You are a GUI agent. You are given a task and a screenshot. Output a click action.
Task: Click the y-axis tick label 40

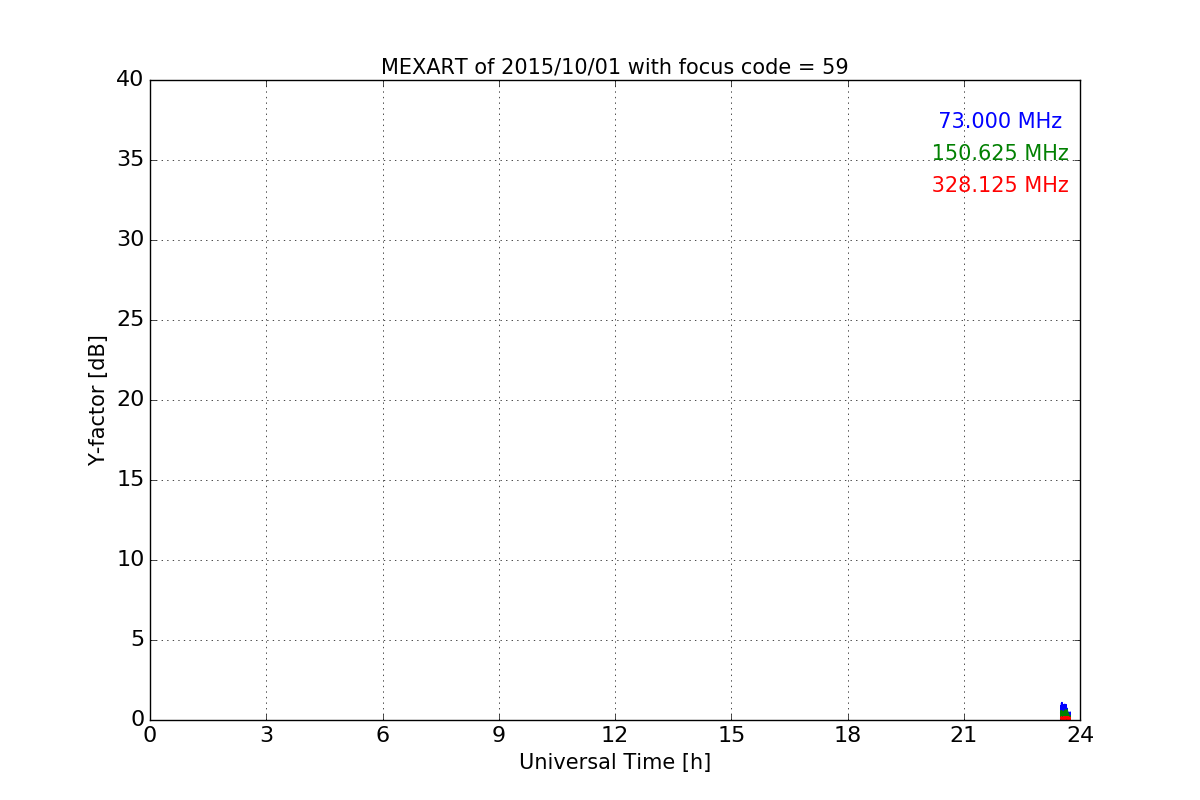click(x=130, y=79)
